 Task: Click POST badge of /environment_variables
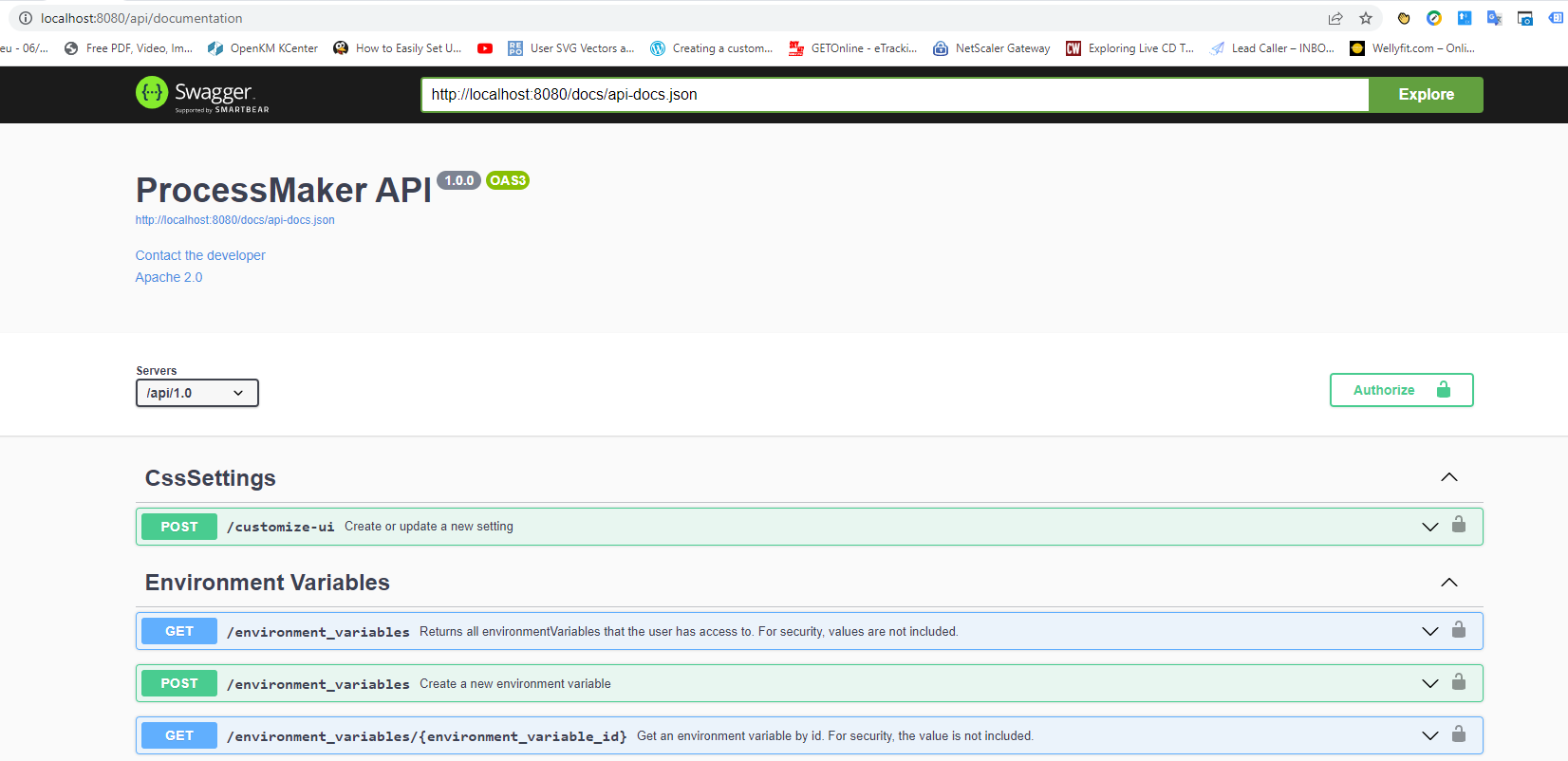point(179,683)
